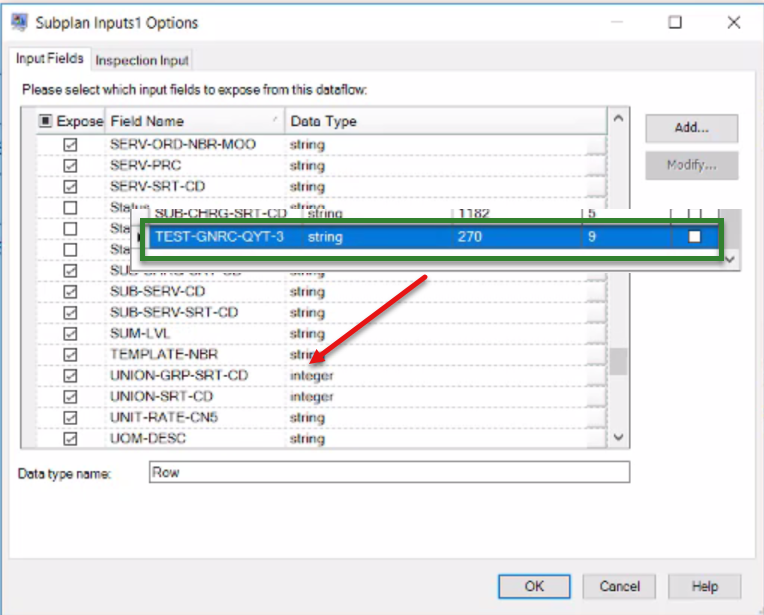Select the SERV-PRC field name

[x=145, y=165]
